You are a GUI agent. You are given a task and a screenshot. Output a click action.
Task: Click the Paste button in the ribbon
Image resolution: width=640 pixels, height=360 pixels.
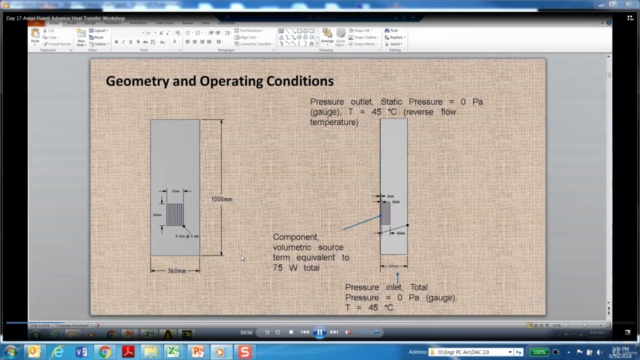click(35, 37)
